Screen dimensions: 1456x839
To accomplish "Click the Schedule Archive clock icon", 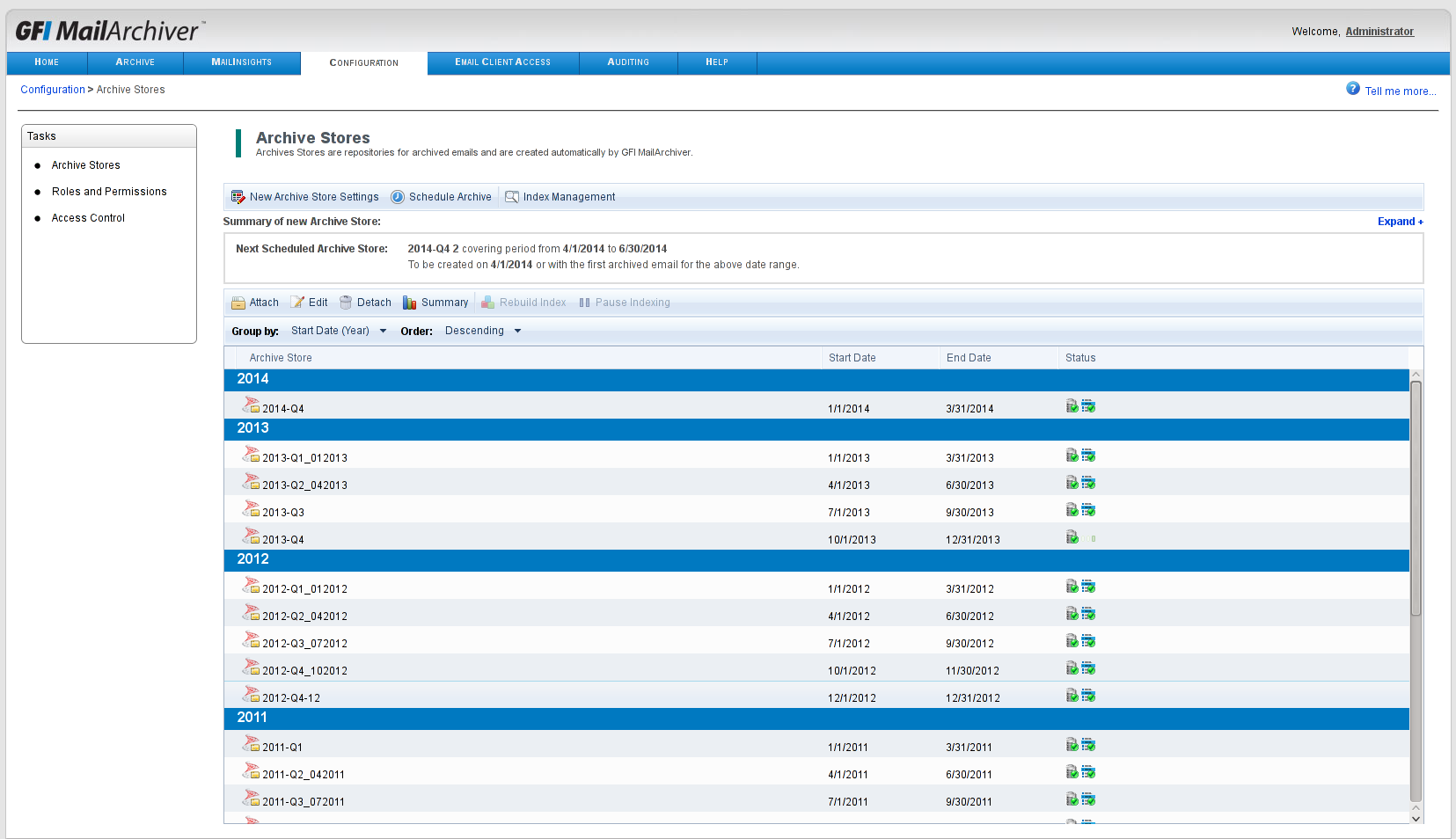I will click(x=398, y=197).
